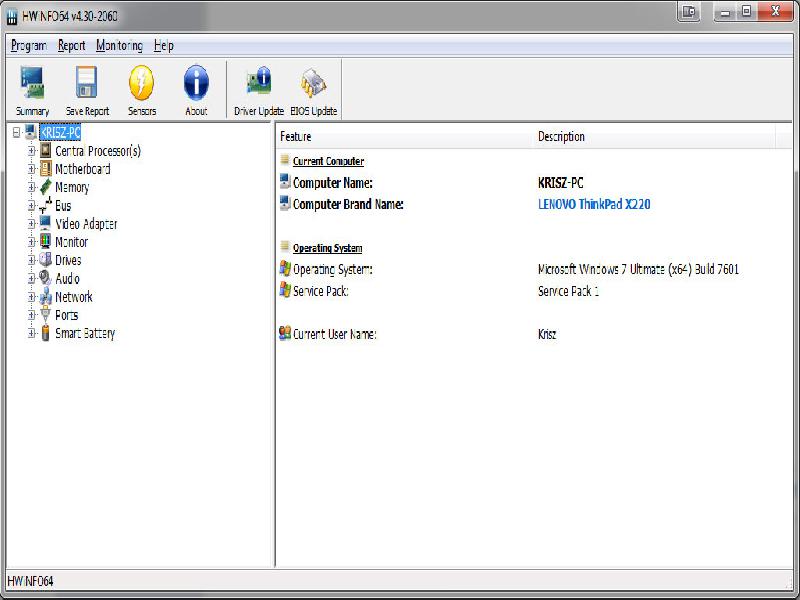The width and height of the screenshot is (800, 600).
Task: Select the Krisz user name value
Action: [547, 334]
